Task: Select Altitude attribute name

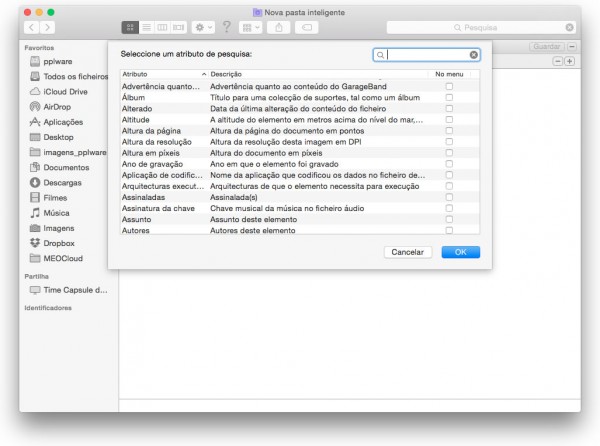Action: coord(135,120)
